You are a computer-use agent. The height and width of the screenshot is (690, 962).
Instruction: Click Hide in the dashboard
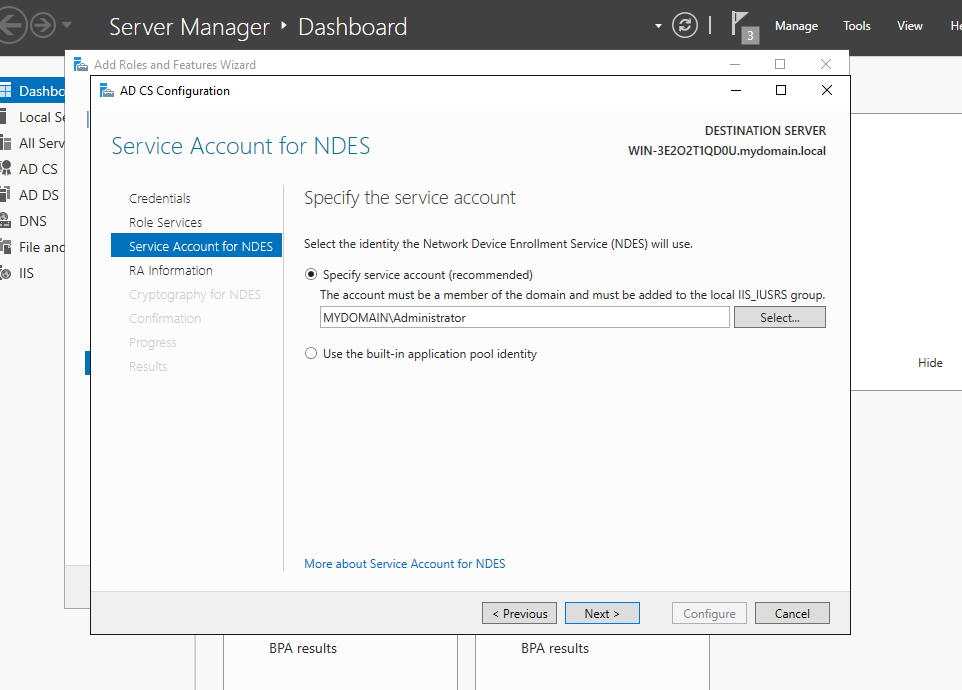[x=930, y=362]
